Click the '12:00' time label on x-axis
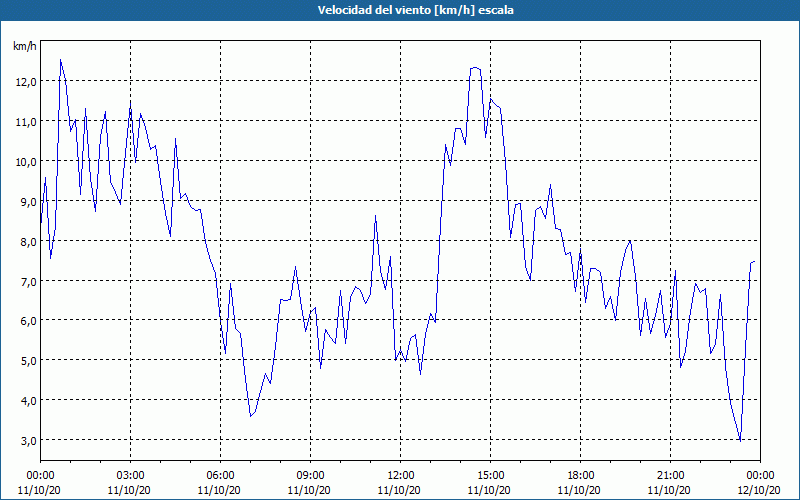Image resolution: width=800 pixels, height=500 pixels. pyautogui.click(x=401, y=476)
